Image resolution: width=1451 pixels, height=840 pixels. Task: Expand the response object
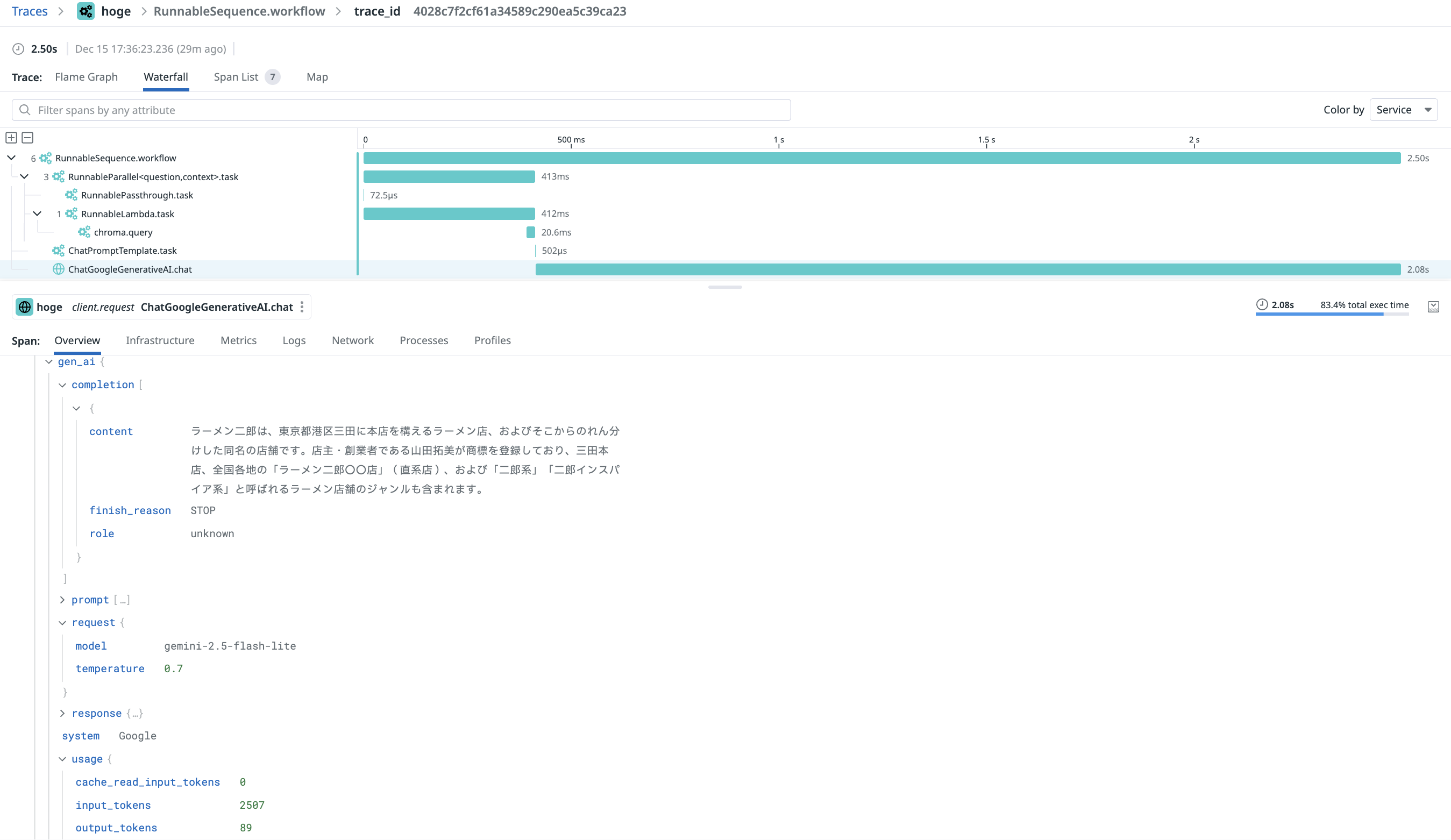click(63, 713)
